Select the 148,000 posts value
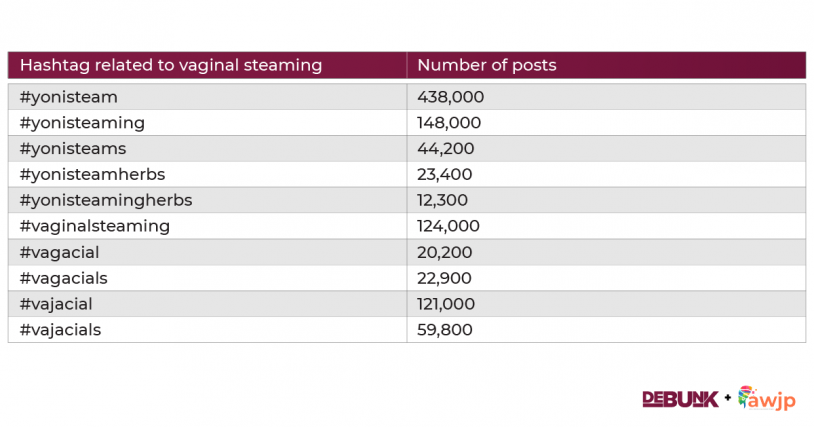 tap(449, 123)
